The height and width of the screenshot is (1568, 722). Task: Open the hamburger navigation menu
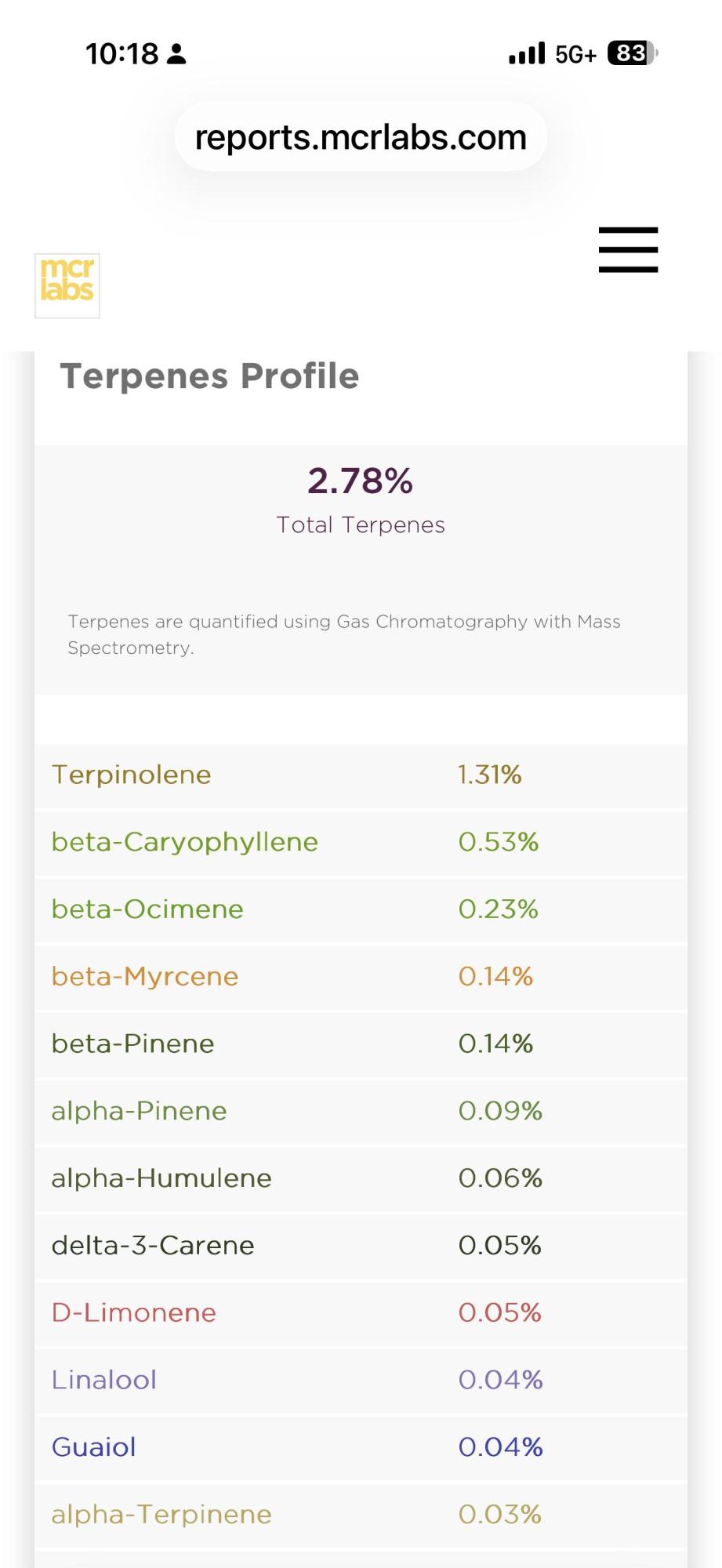coord(628,249)
